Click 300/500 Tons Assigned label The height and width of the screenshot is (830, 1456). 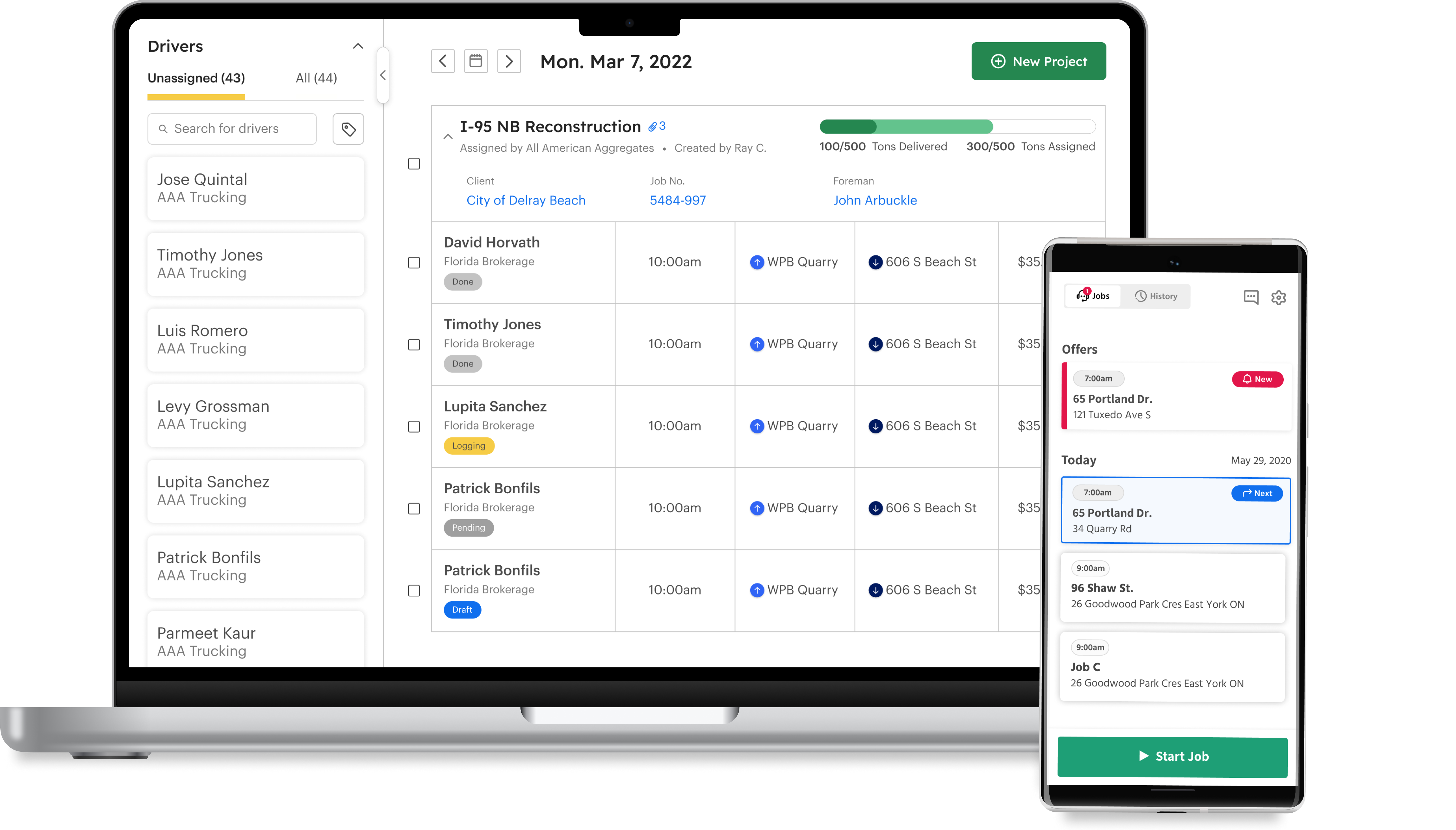coord(1030,147)
